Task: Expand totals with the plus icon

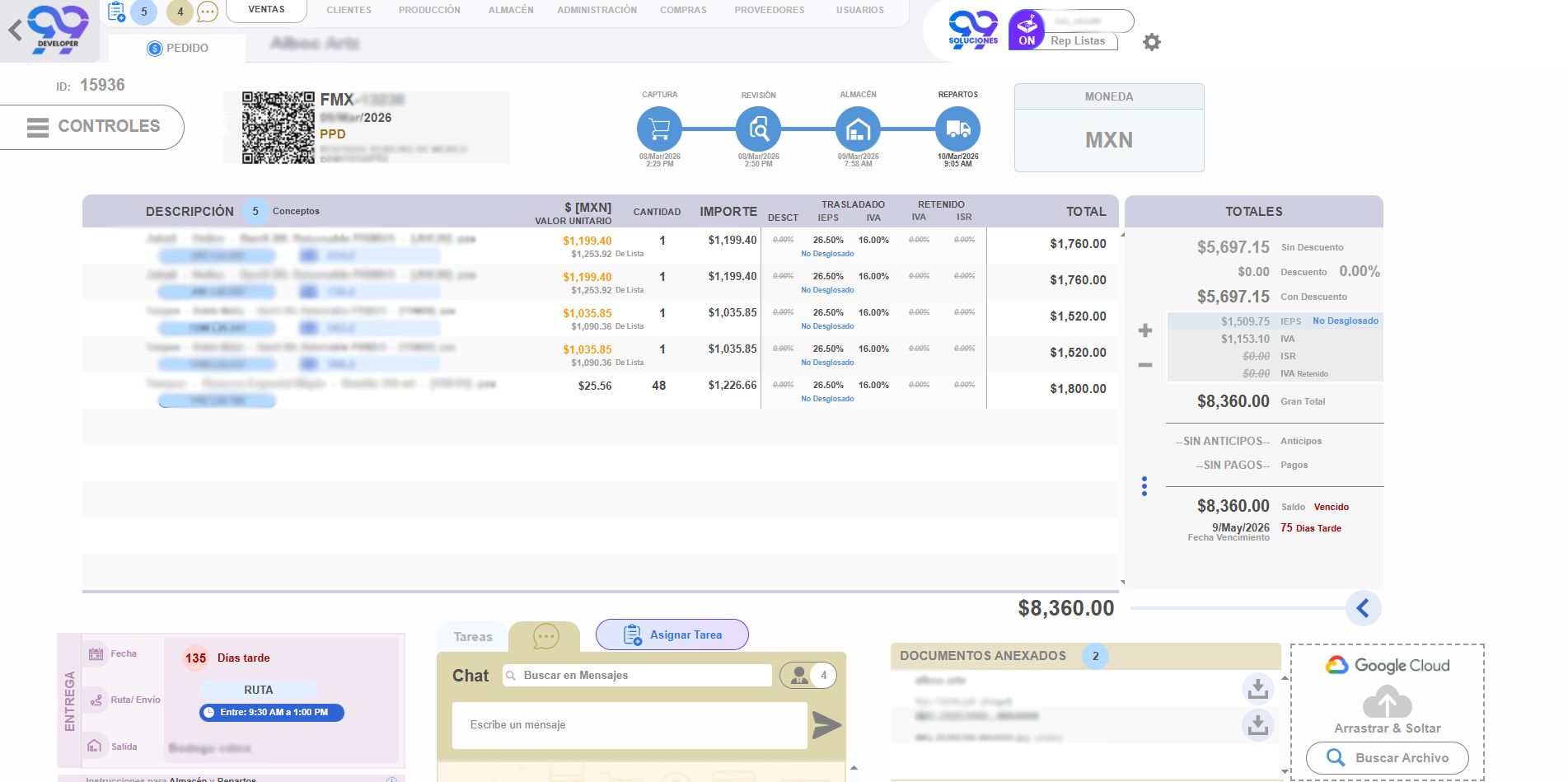Action: point(1145,330)
